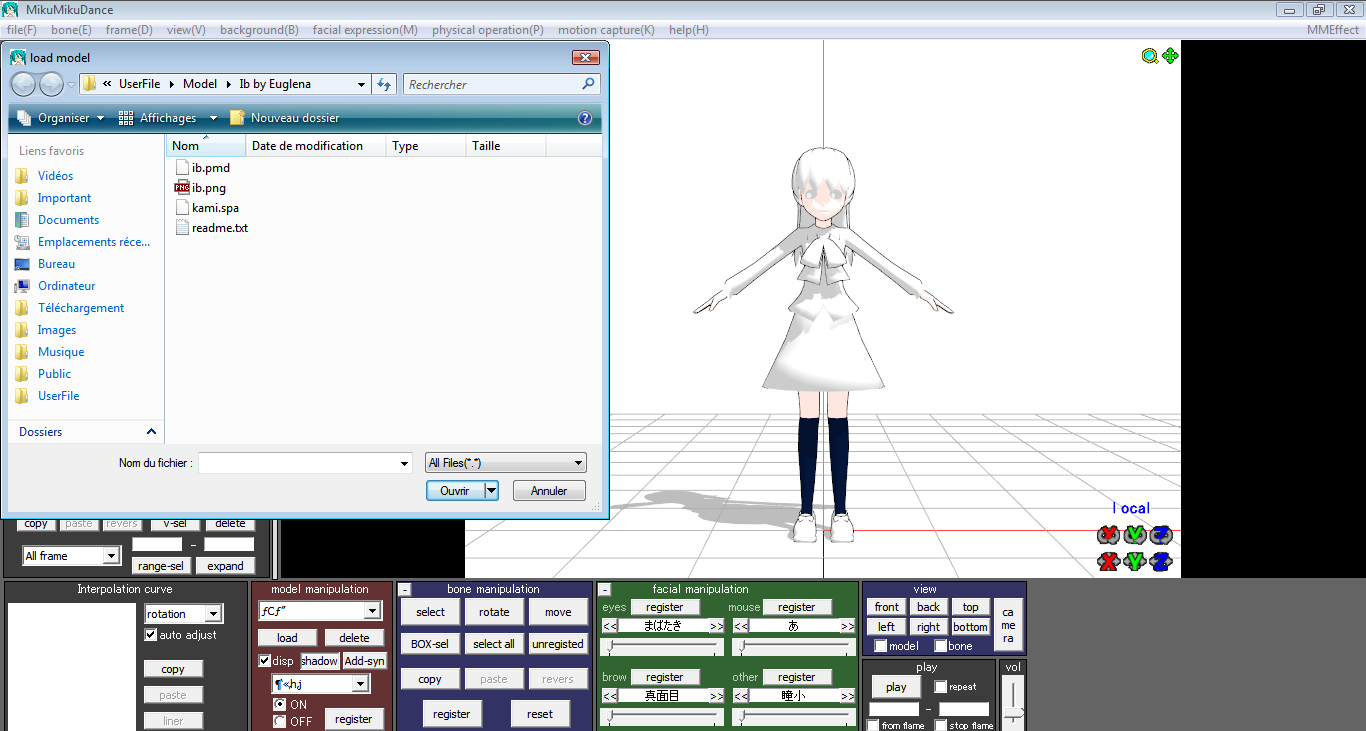Expand the Dossiers folder pane
1366x731 pixels.
pyautogui.click(x=151, y=432)
